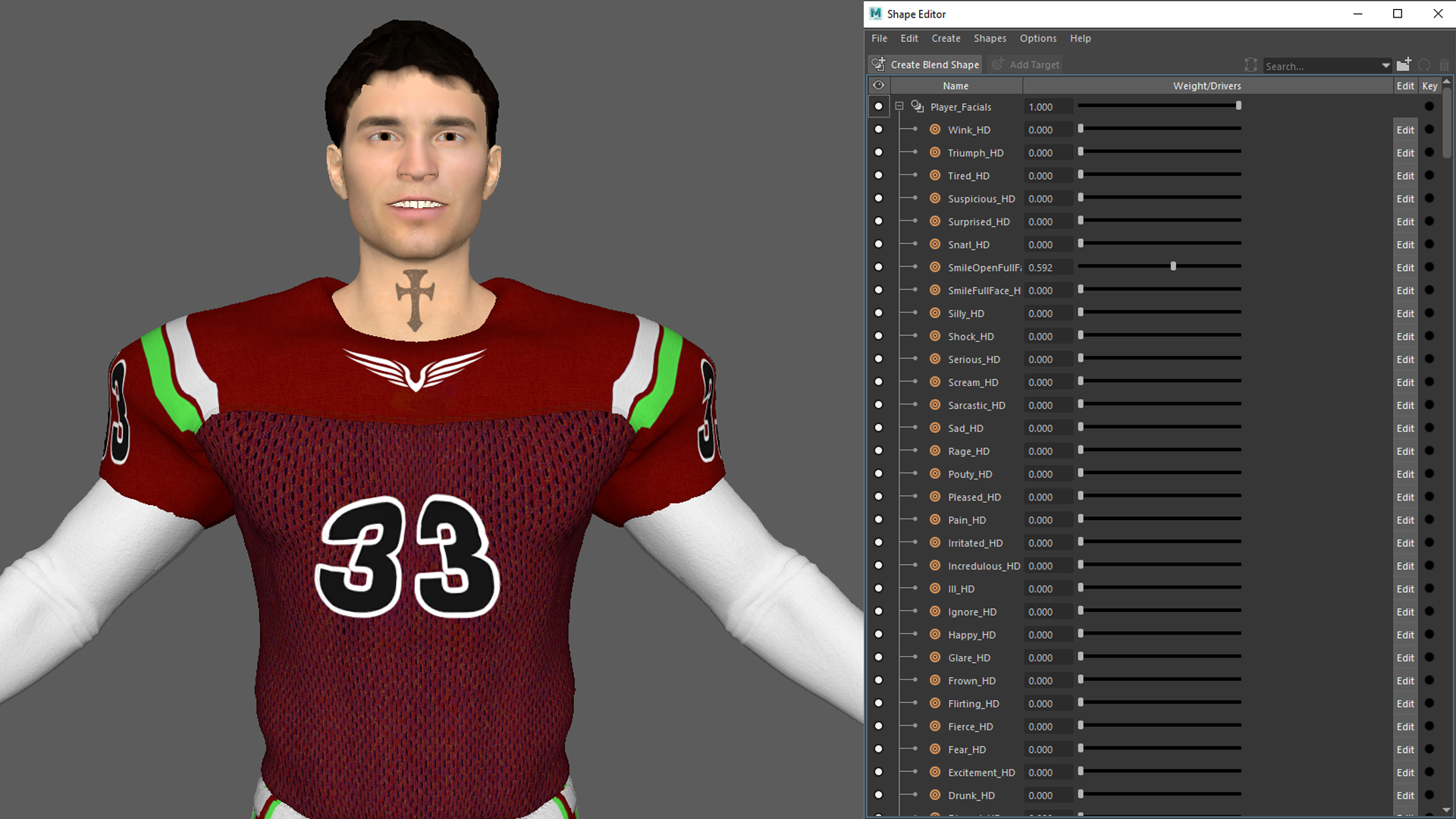Image resolution: width=1456 pixels, height=819 pixels.
Task: Click the Player_Facials blend shape deformer icon
Action: (917, 107)
